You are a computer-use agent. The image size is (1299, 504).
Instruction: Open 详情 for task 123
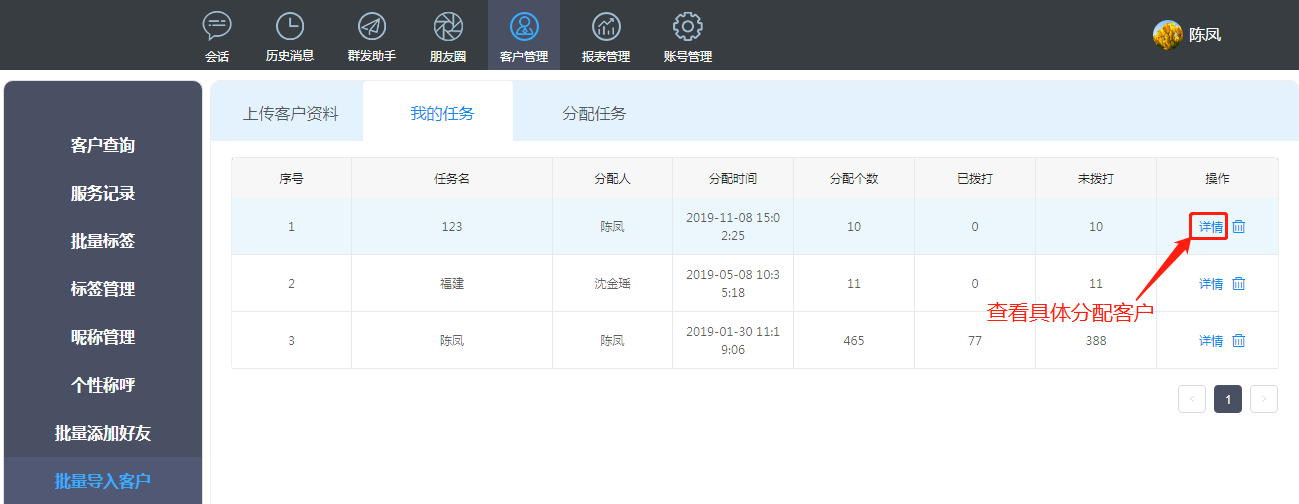click(x=1211, y=227)
